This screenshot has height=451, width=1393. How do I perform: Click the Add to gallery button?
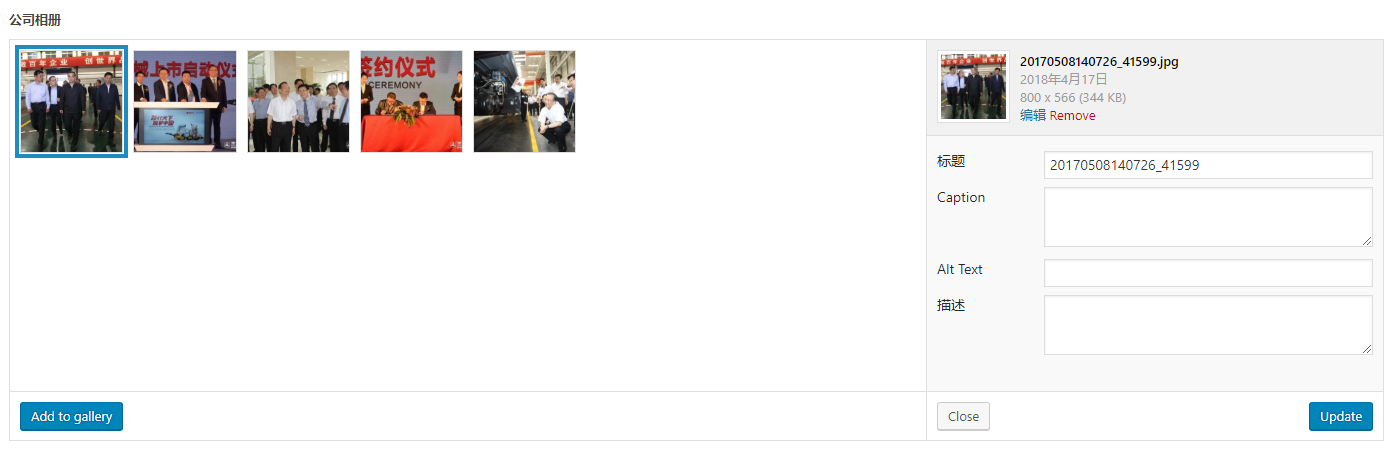tap(71, 416)
